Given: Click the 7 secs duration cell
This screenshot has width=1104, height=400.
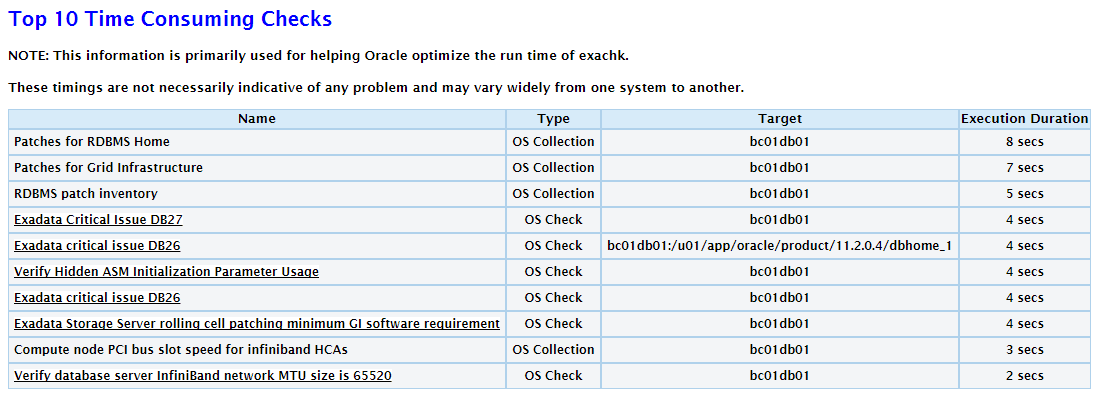Looking at the screenshot, I should coord(1024,168).
